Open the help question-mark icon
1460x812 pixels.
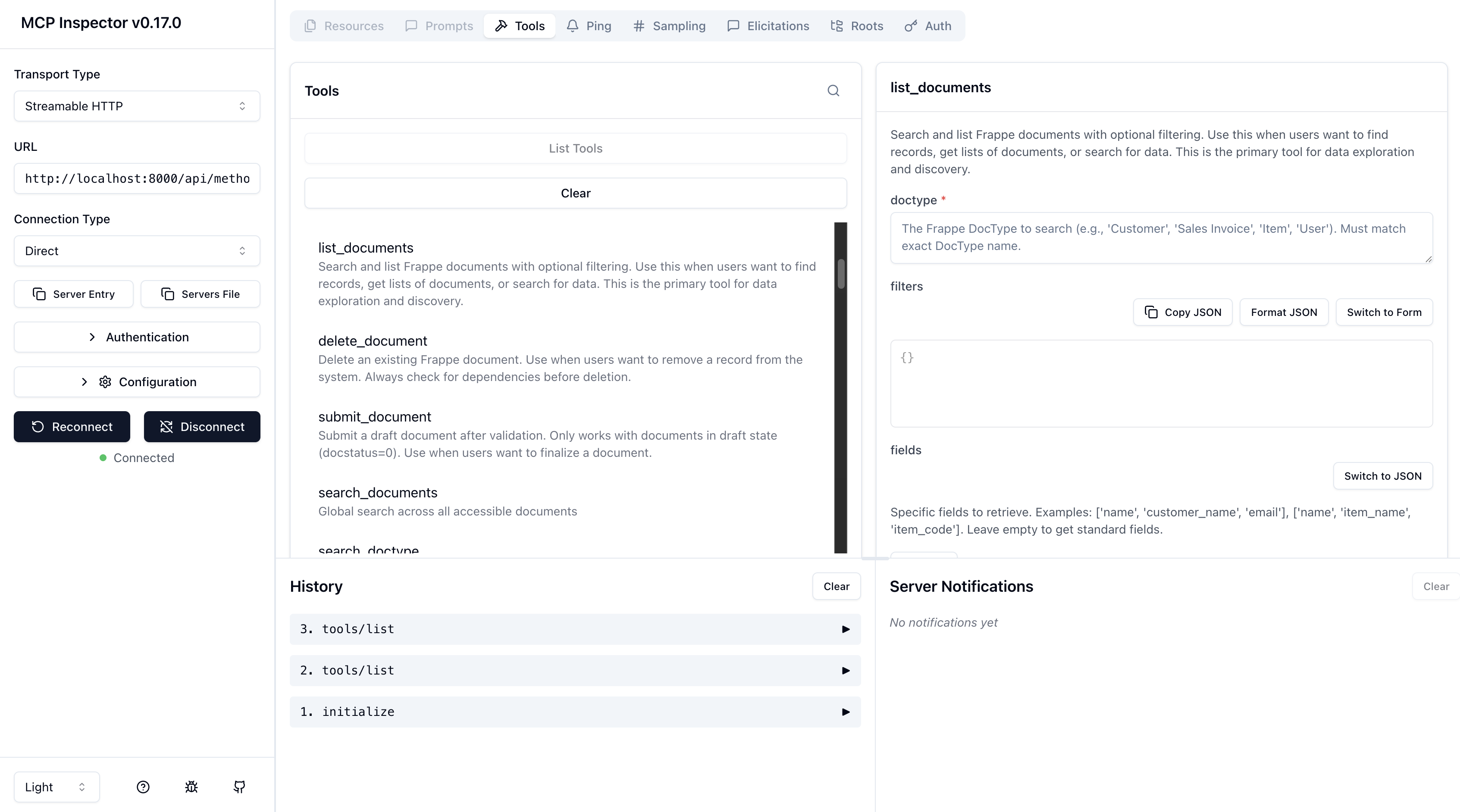pyautogui.click(x=143, y=787)
